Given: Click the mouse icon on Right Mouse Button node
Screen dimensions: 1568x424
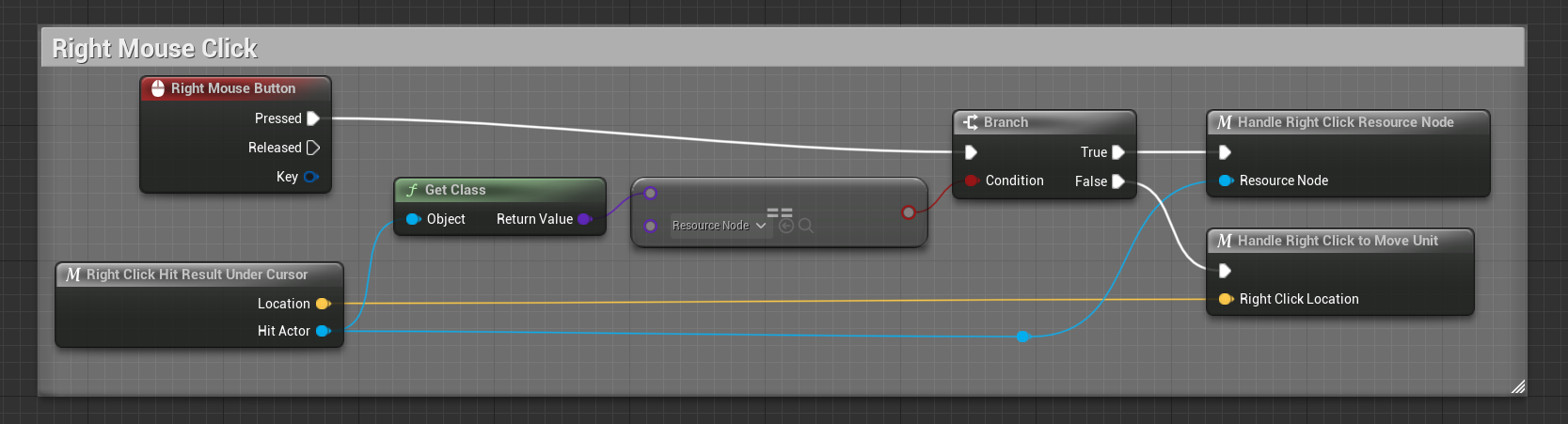Looking at the screenshot, I should [x=158, y=88].
